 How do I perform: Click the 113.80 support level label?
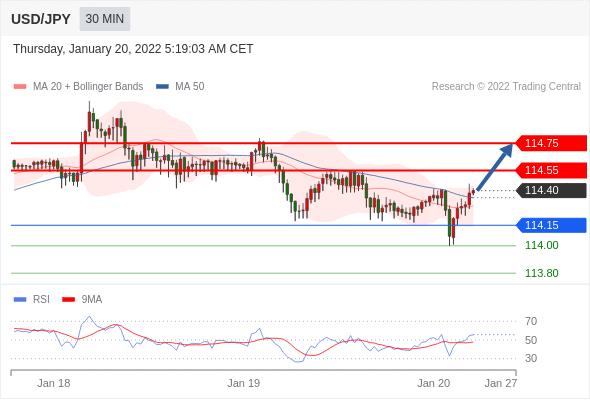point(541,273)
